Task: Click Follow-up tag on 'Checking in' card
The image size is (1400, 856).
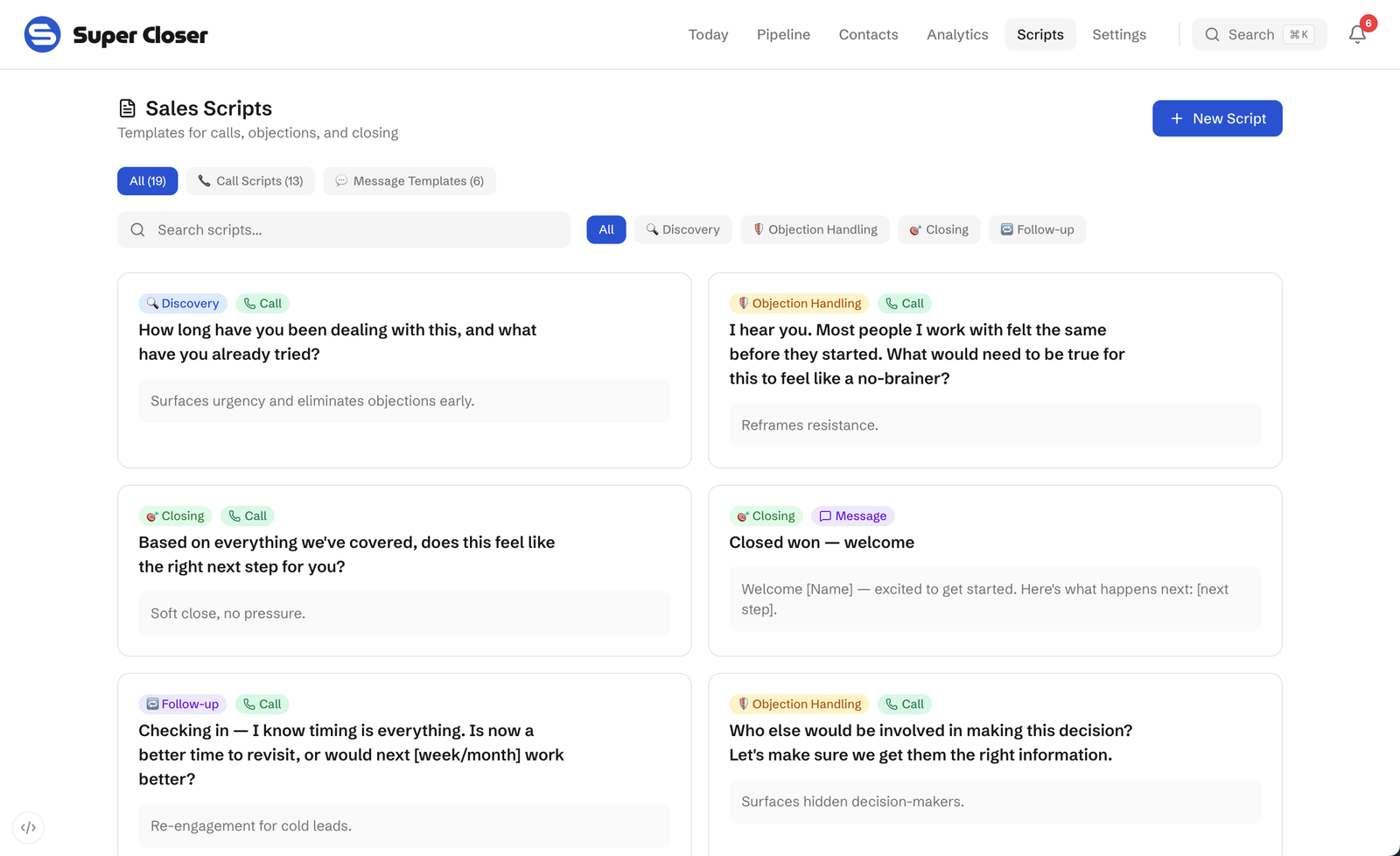Action: tap(183, 704)
